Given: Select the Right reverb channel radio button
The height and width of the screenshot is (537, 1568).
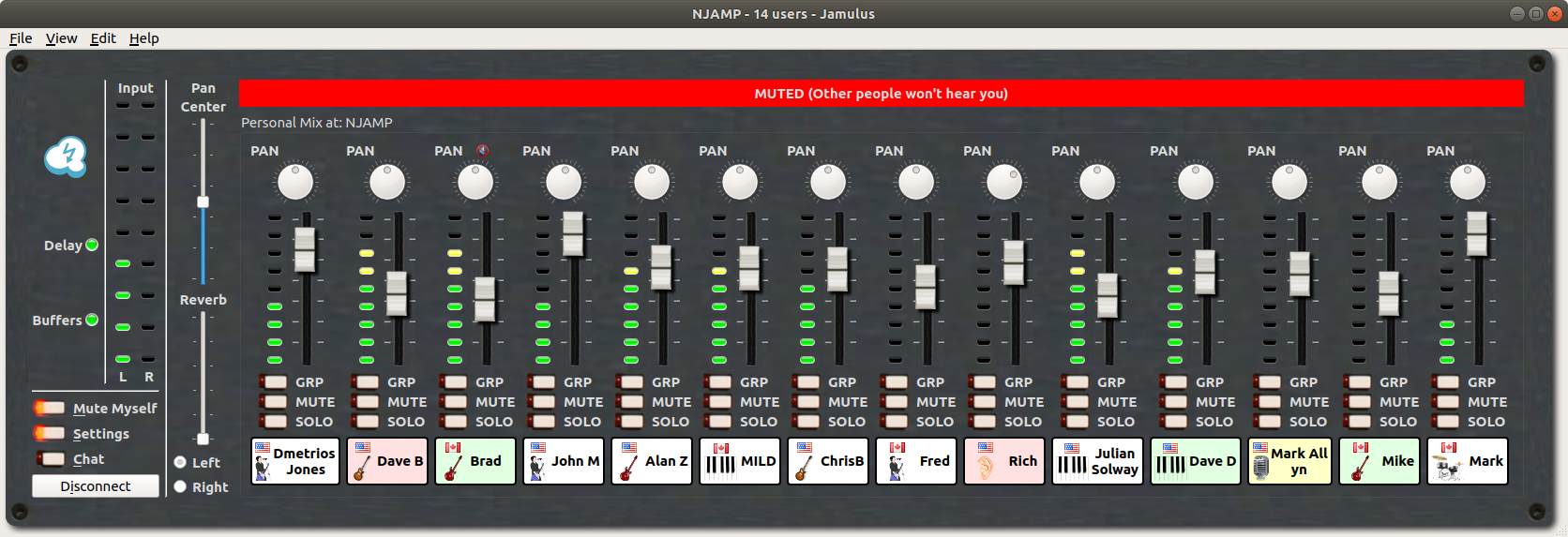Looking at the screenshot, I should pyautogui.click(x=180, y=486).
